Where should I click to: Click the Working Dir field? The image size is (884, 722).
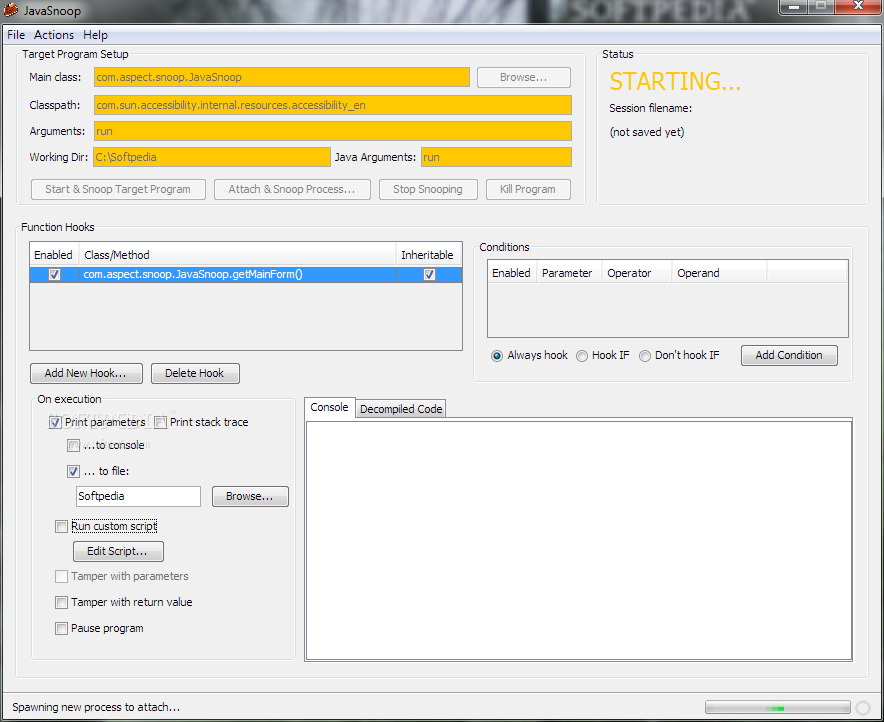(x=211, y=157)
